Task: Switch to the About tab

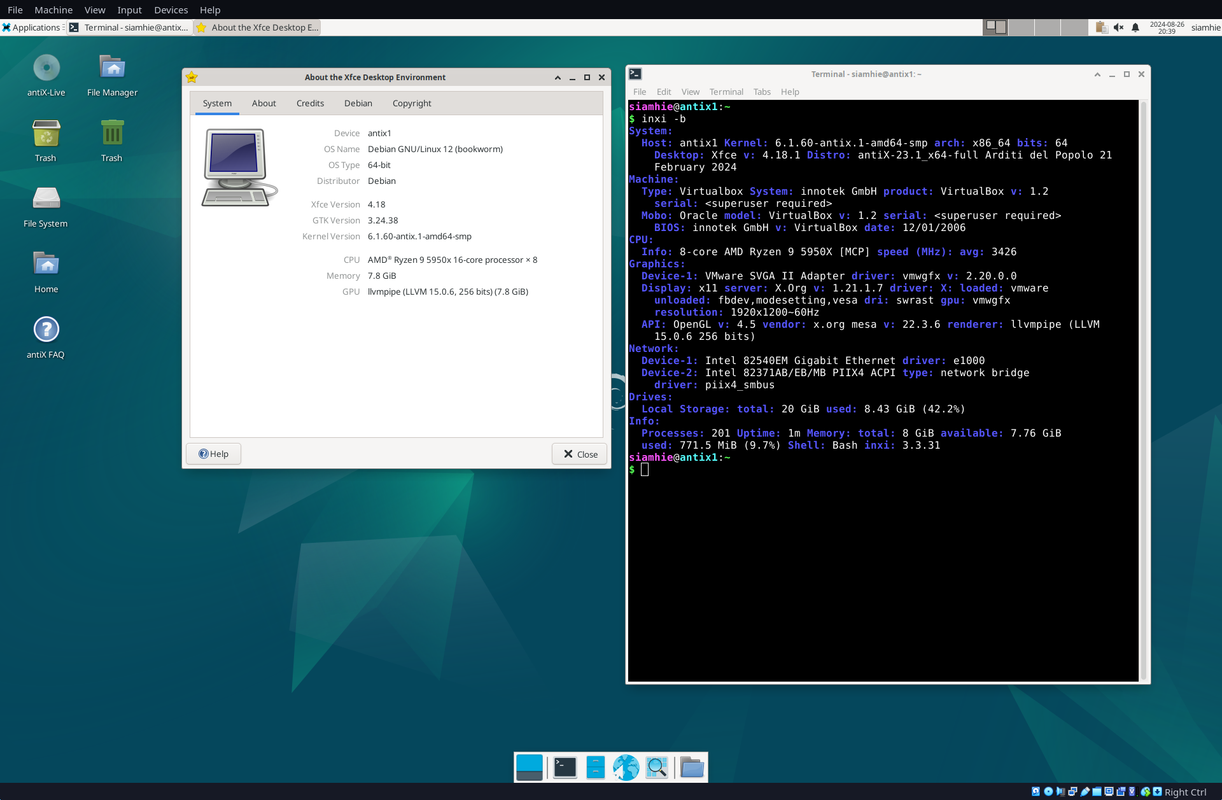Action: pyautogui.click(x=264, y=103)
